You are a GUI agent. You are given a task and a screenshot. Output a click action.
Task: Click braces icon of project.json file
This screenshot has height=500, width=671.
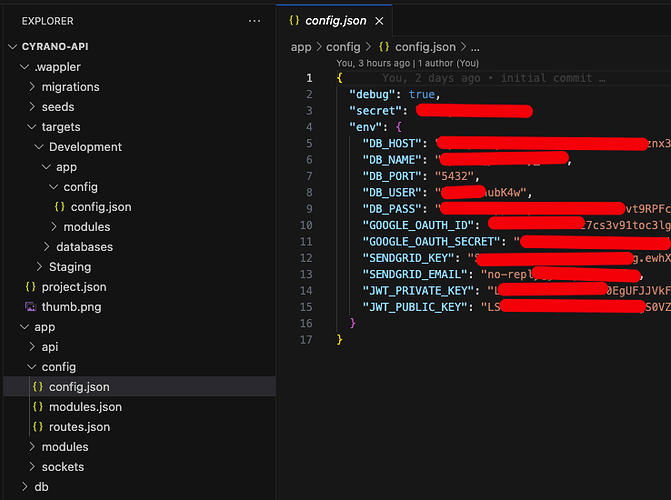(30, 287)
